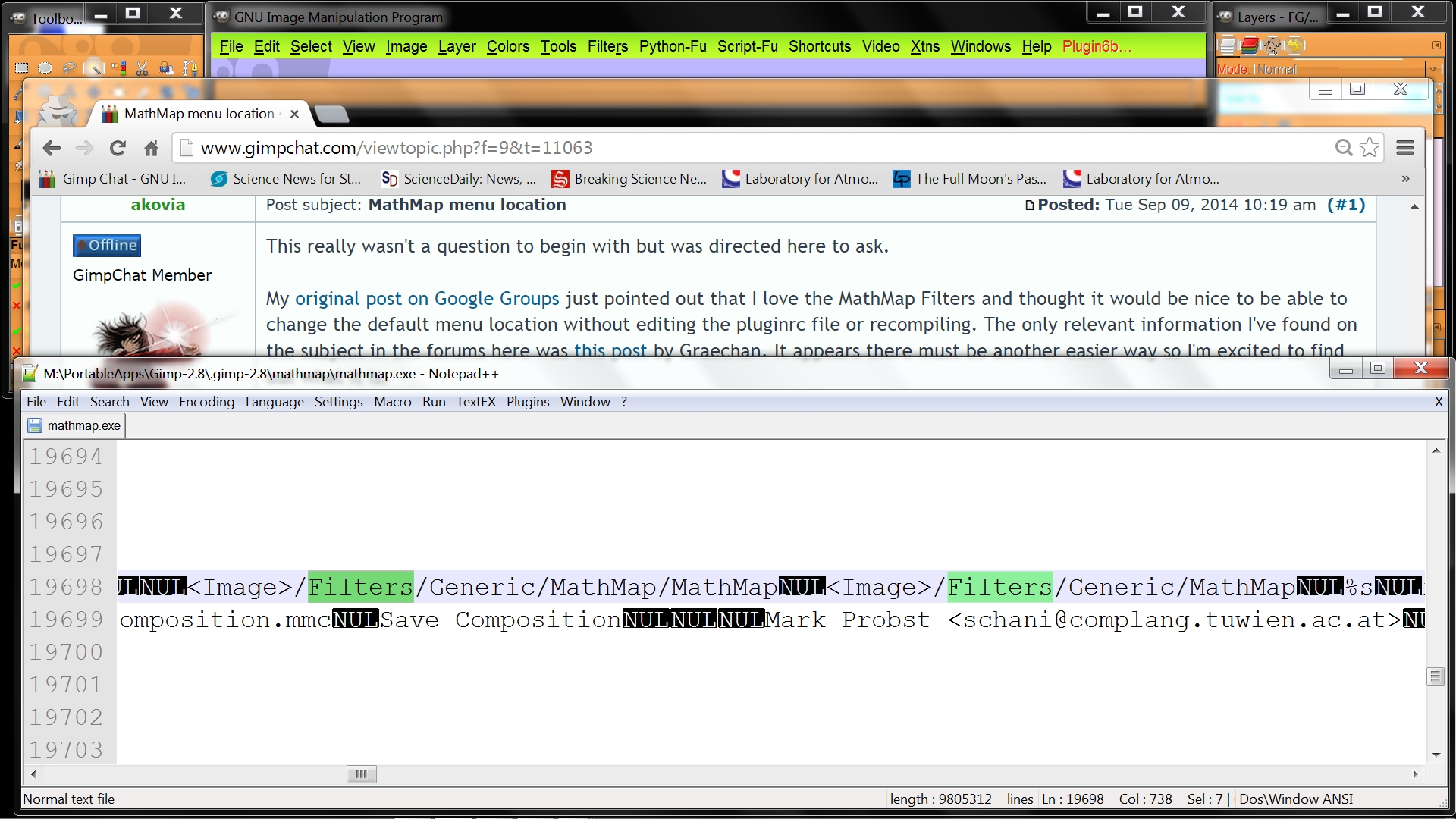Open the Science News for St... bookmark
The height and width of the screenshot is (819, 1456).
(x=286, y=179)
